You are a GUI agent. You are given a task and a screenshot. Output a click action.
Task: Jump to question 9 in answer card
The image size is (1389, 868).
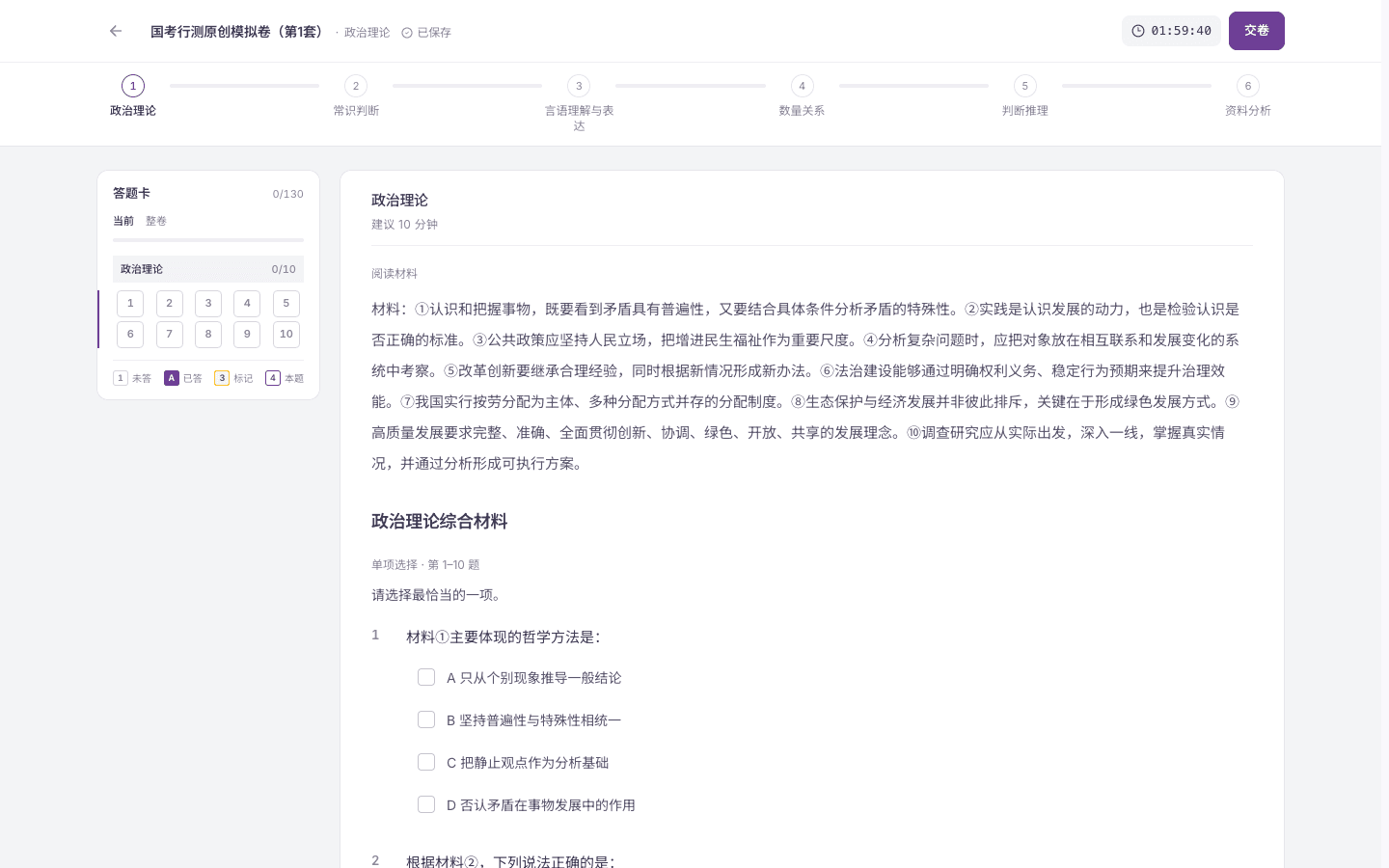247,335
